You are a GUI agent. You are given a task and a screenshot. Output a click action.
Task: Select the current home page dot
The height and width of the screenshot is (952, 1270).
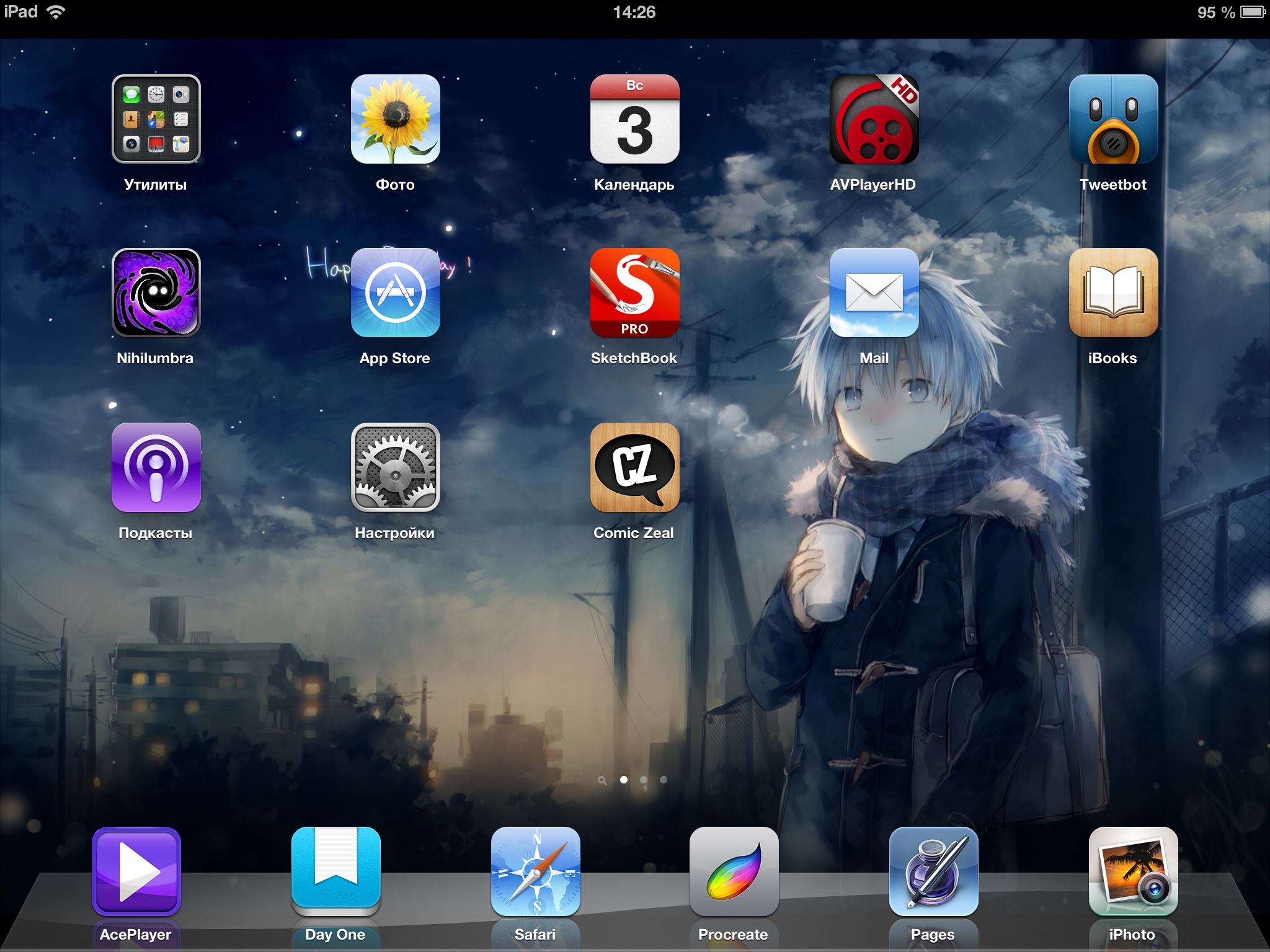pyautogui.click(x=624, y=780)
